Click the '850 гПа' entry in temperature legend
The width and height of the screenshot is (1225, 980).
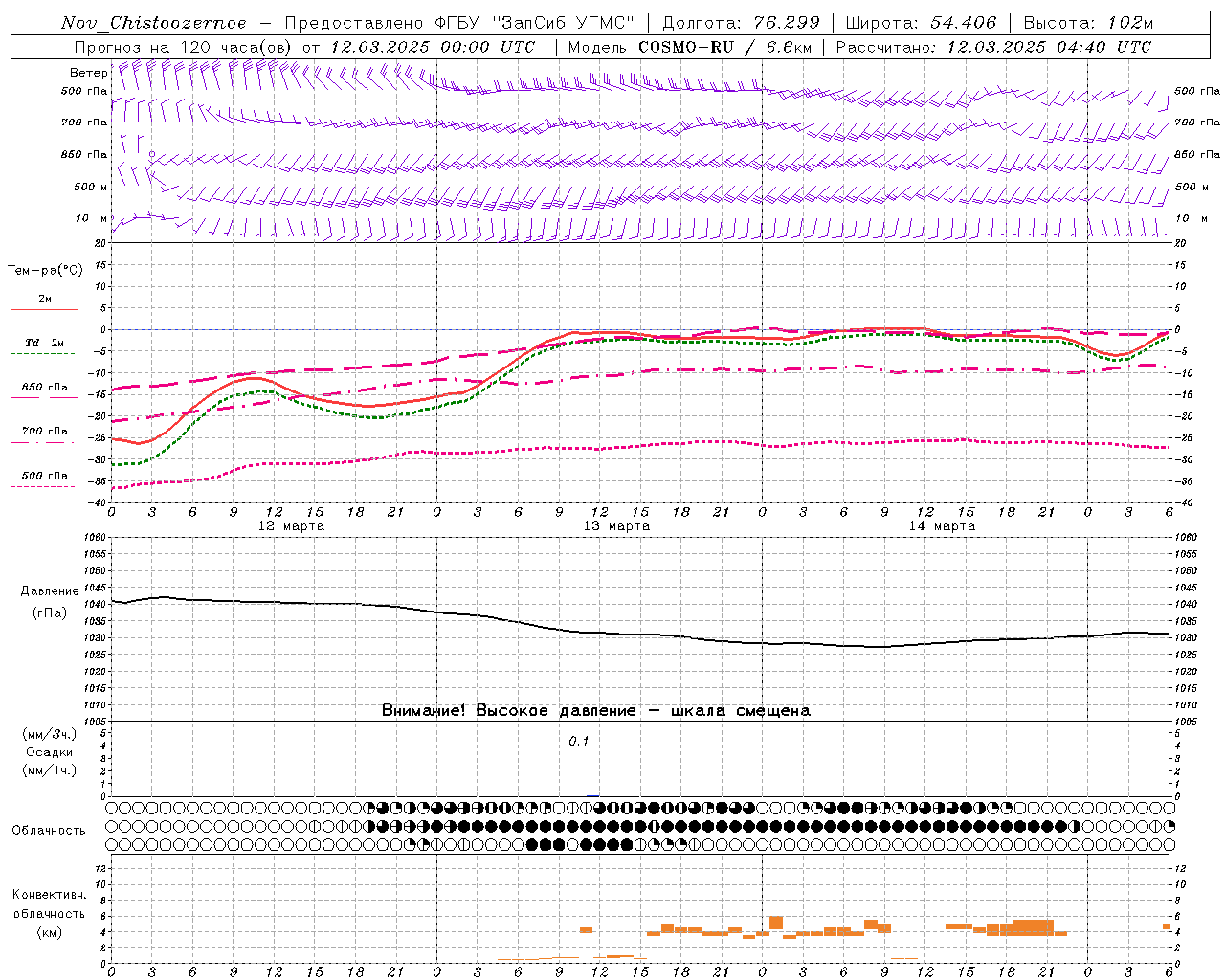pyautogui.click(x=45, y=388)
